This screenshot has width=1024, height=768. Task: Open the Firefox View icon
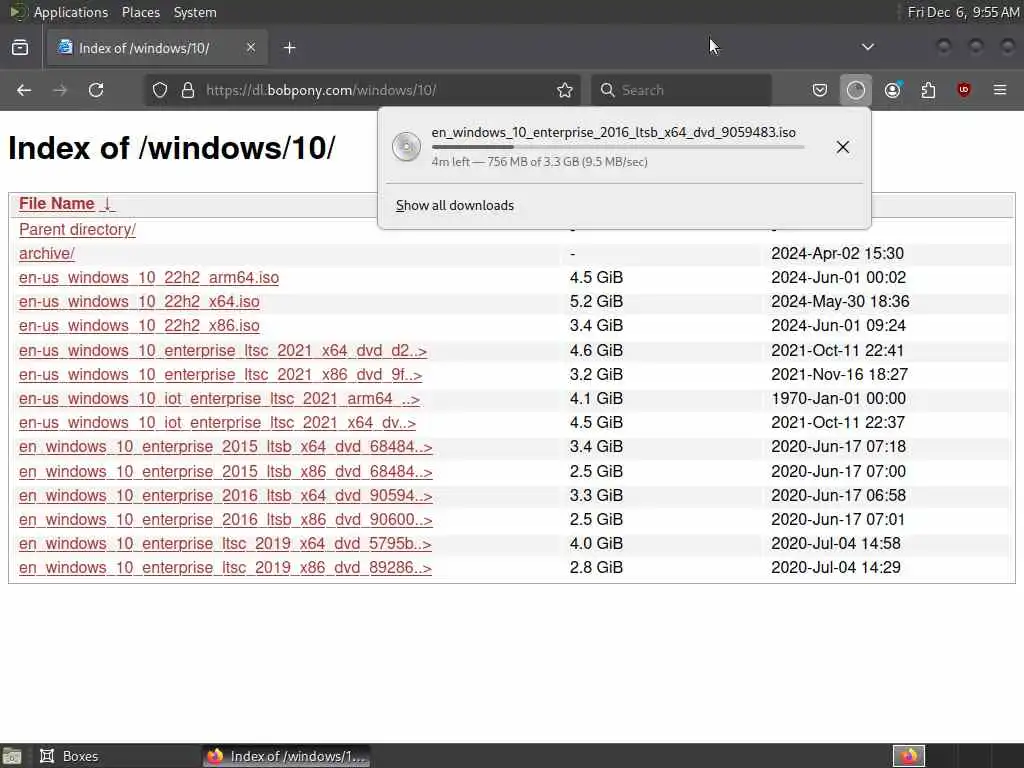[20, 48]
